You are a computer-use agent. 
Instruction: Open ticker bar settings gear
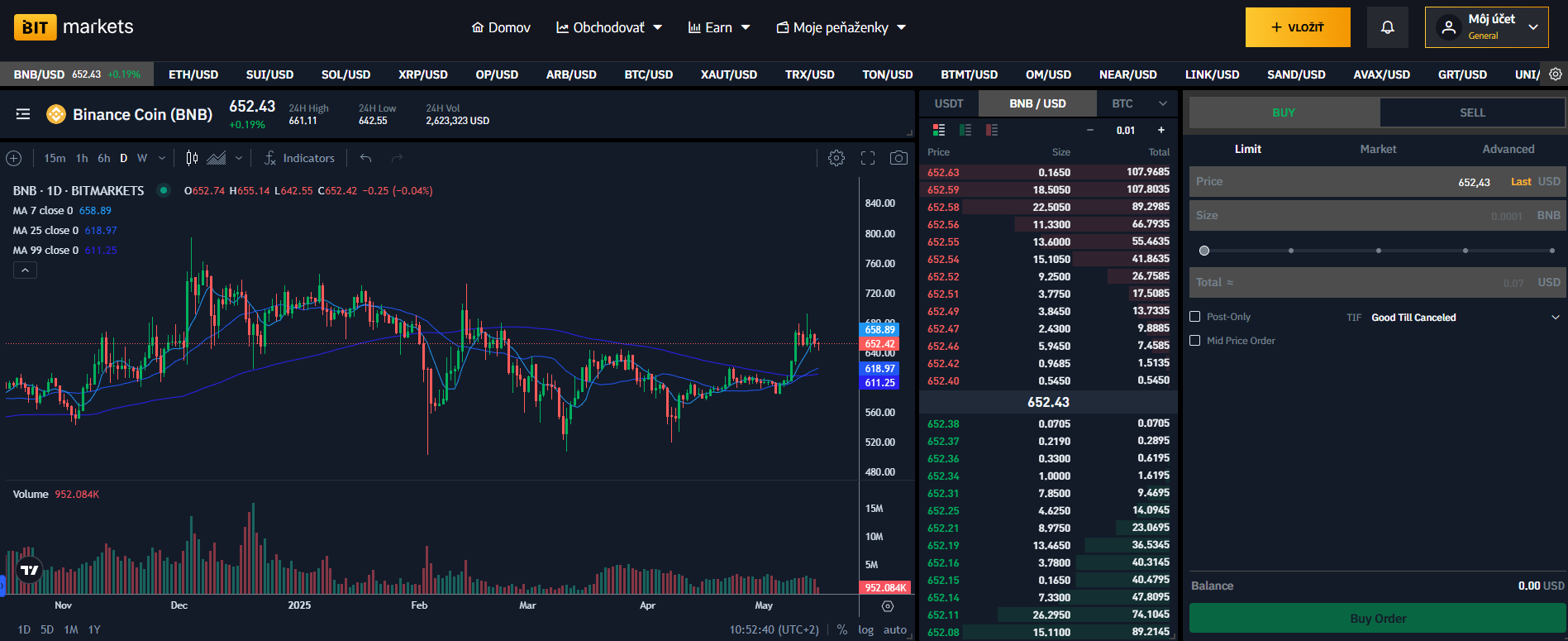(1555, 74)
